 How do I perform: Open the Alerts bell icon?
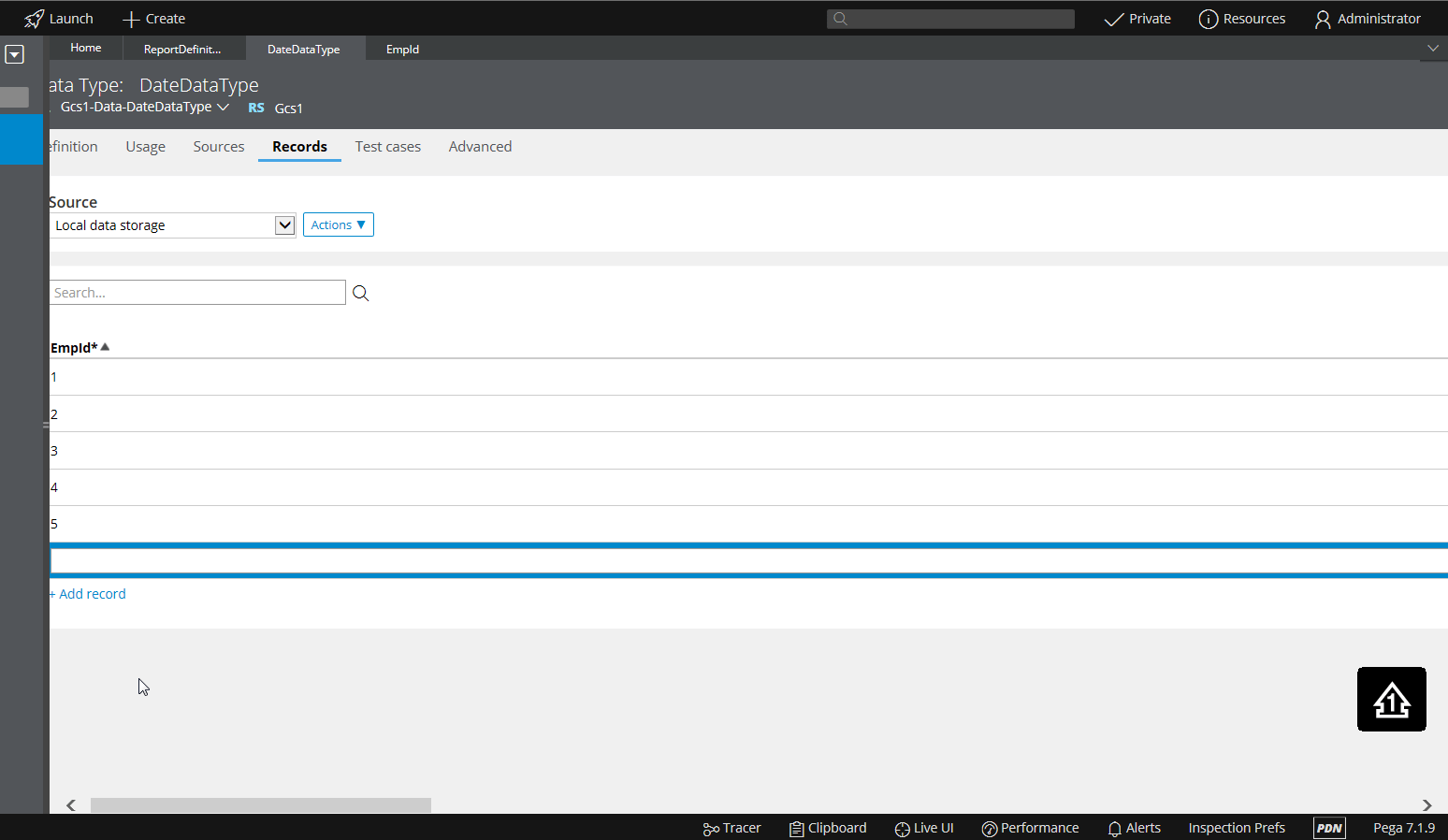pos(1114,829)
